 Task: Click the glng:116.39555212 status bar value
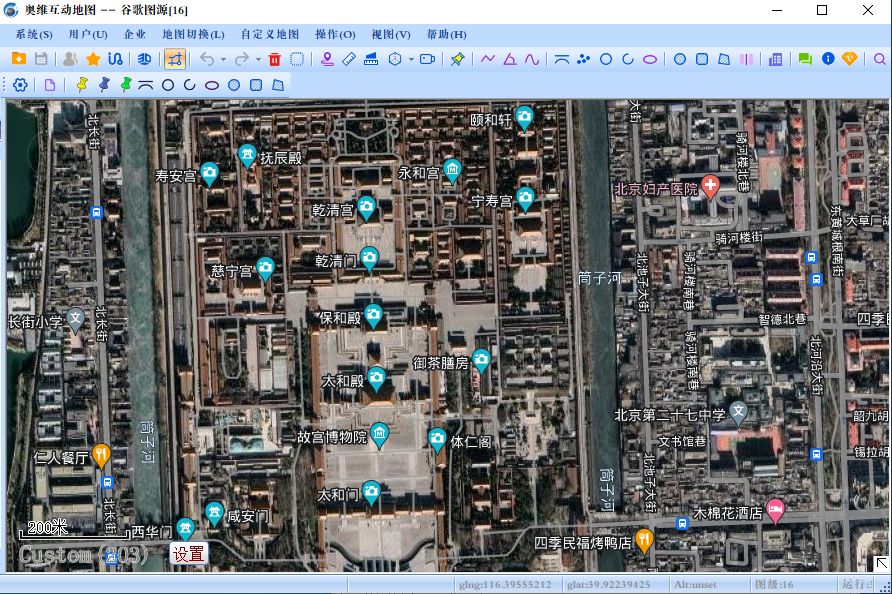[505, 584]
